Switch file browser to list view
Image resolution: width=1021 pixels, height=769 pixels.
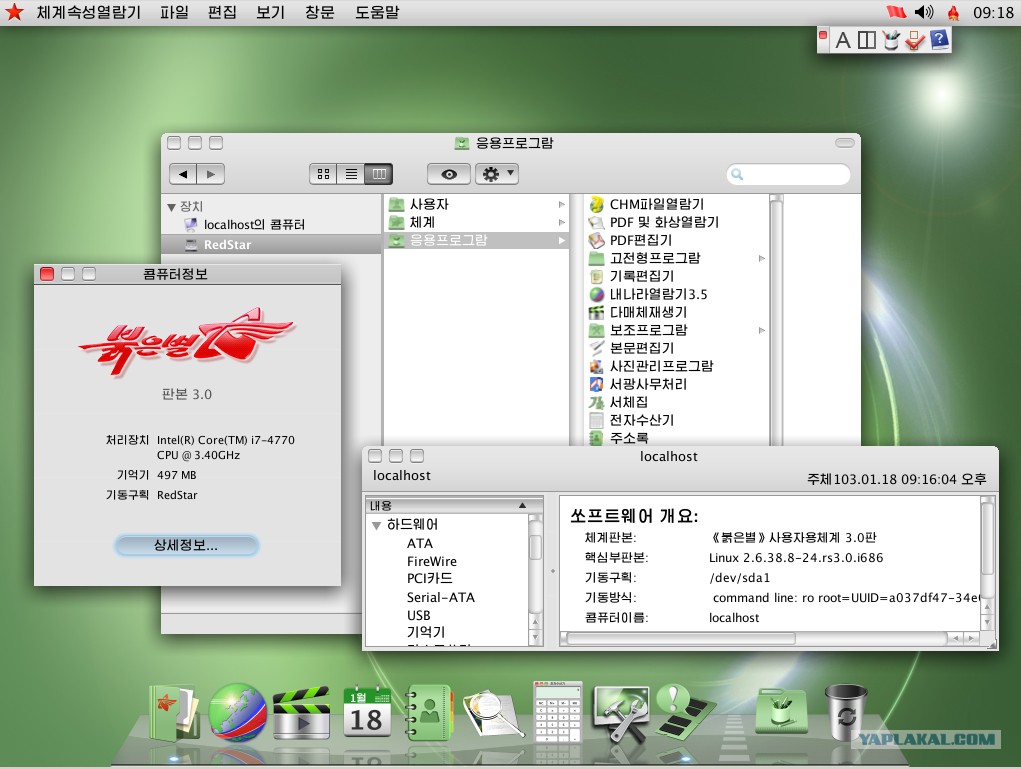351,174
